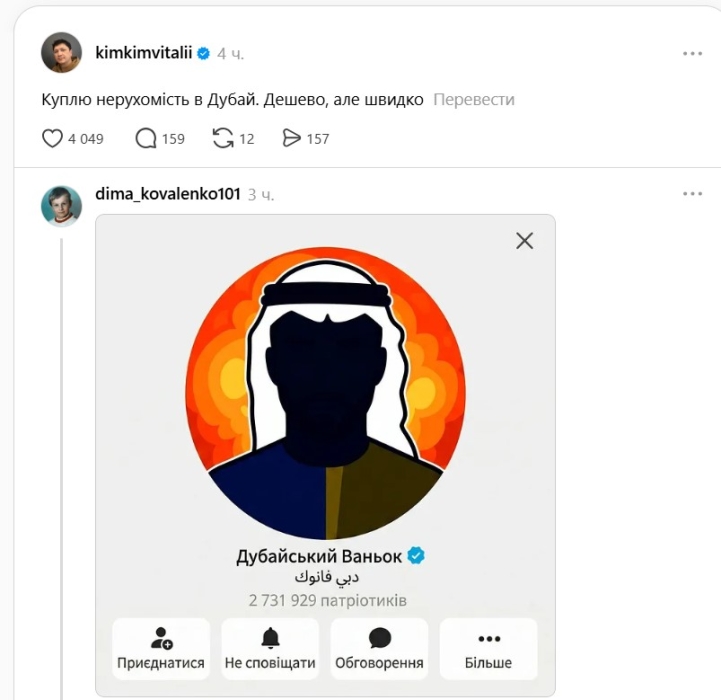Open more options for the kimkimvitalii post
The height and width of the screenshot is (700, 721).
click(x=692, y=53)
